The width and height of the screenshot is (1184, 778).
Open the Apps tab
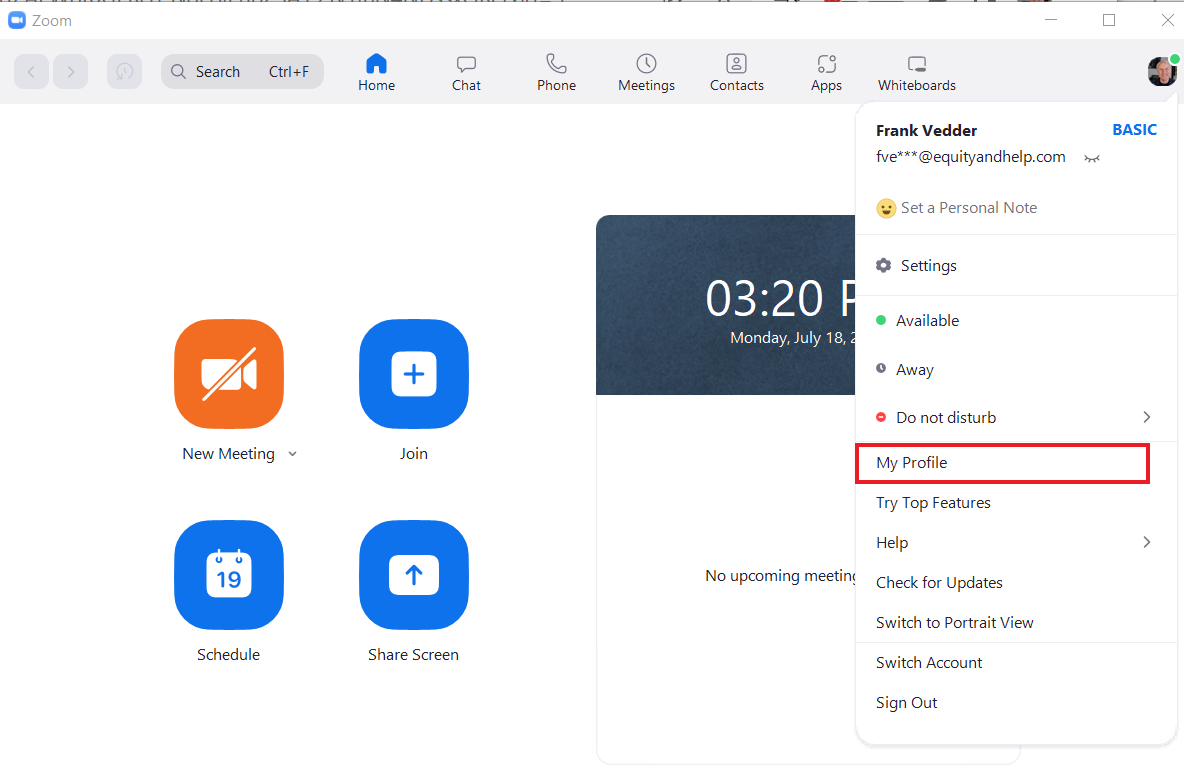click(x=826, y=73)
